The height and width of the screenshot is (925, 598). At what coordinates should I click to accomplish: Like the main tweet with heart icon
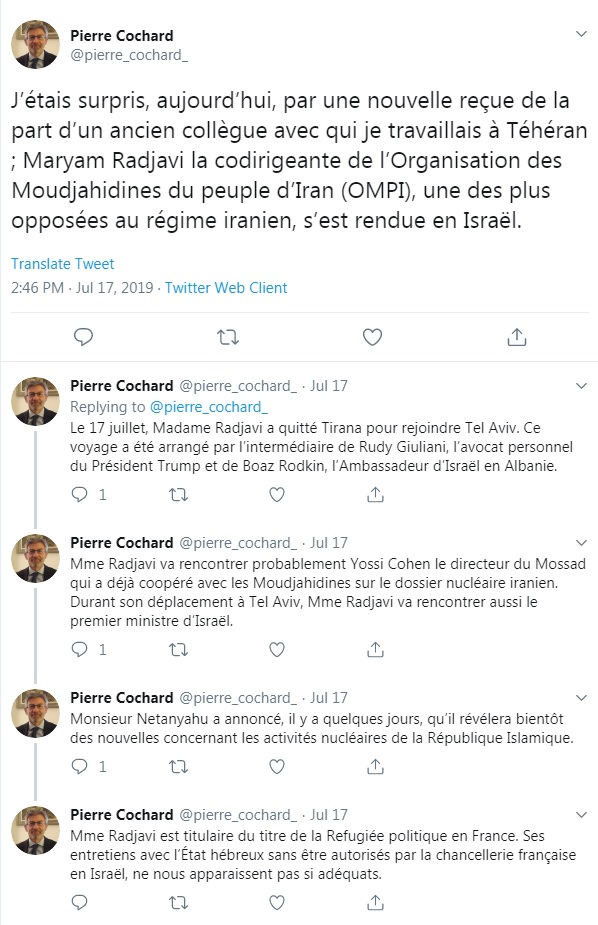372,337
